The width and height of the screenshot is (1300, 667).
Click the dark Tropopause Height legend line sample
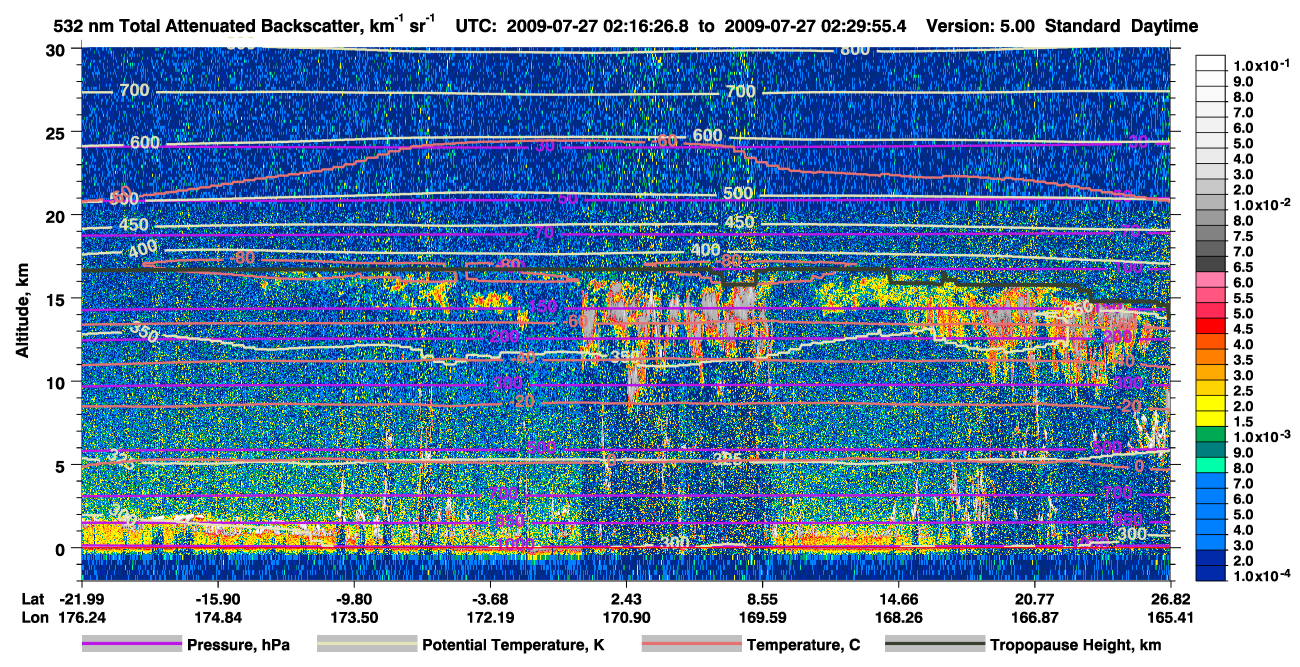[x=935, y=645]
